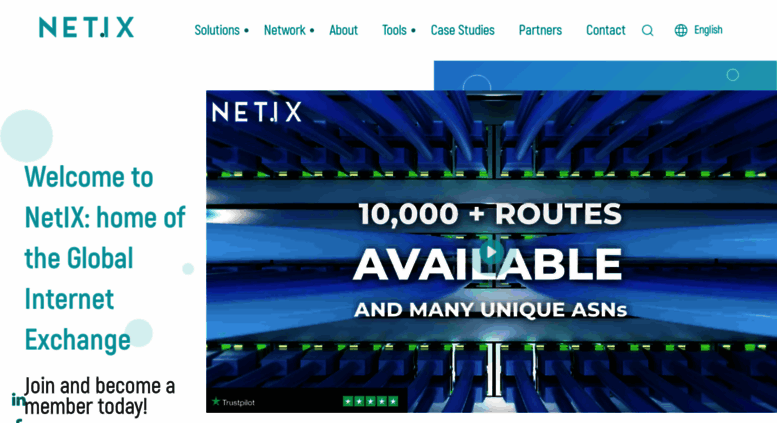This screenshot has height=423, width=777.
Task: Click the LinkedIn icon at bottom left
Action: (18, 400)
